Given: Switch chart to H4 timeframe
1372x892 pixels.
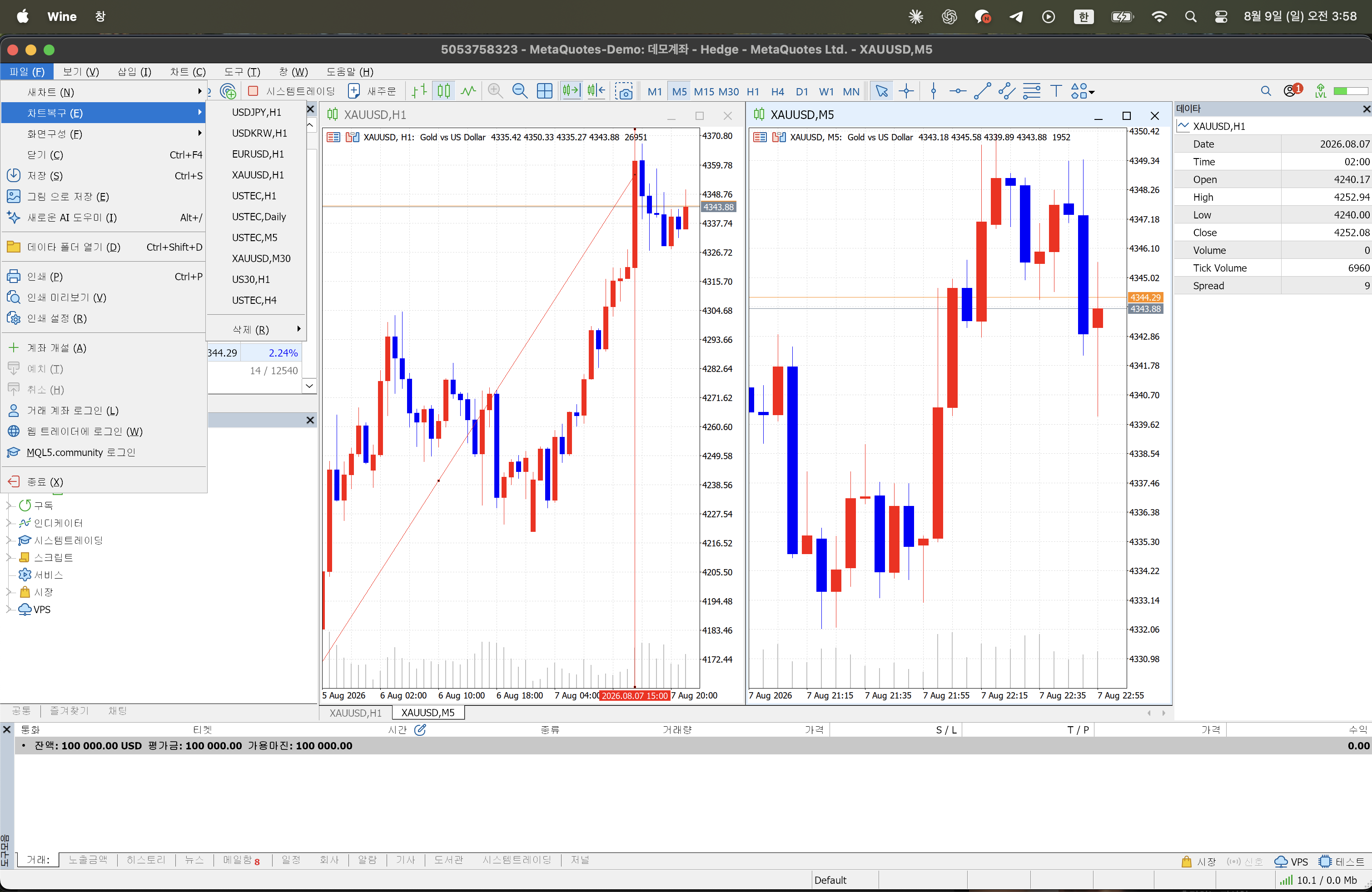Looking at the screenshot, I should click(777, 91).
